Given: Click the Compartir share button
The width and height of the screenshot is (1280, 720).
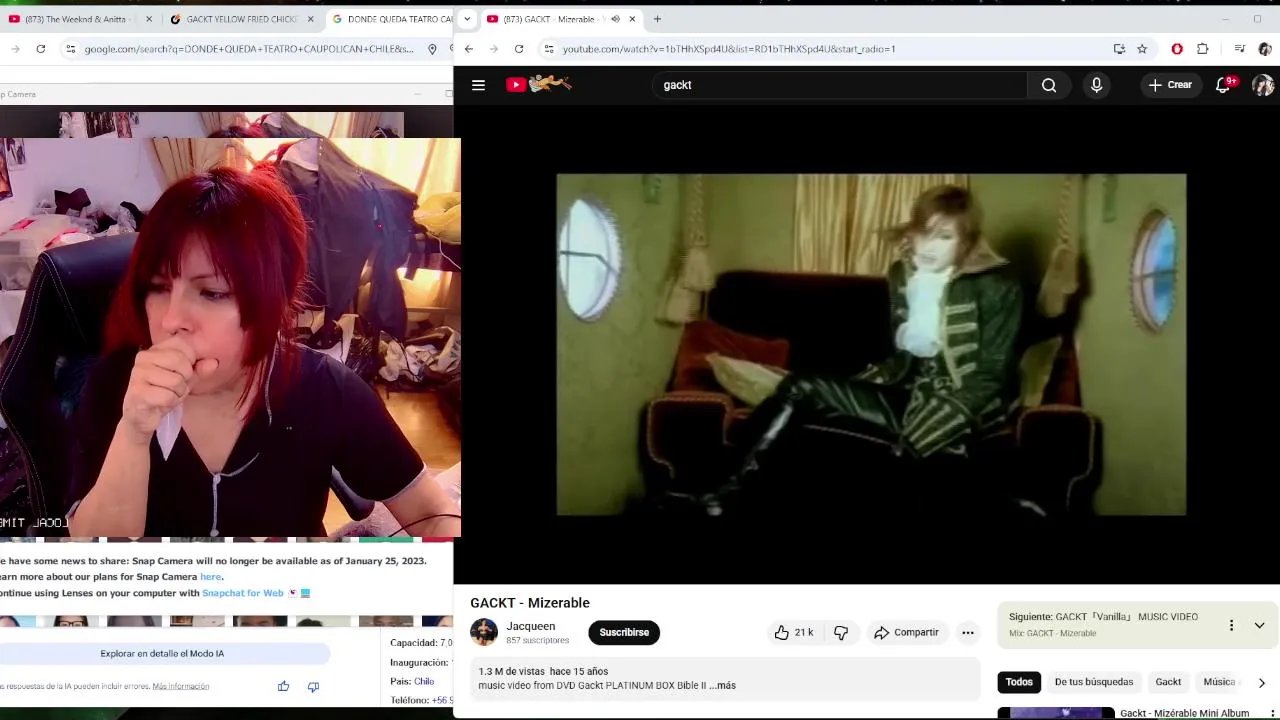Looking at the screenshot, I should (x=906, y=632).
